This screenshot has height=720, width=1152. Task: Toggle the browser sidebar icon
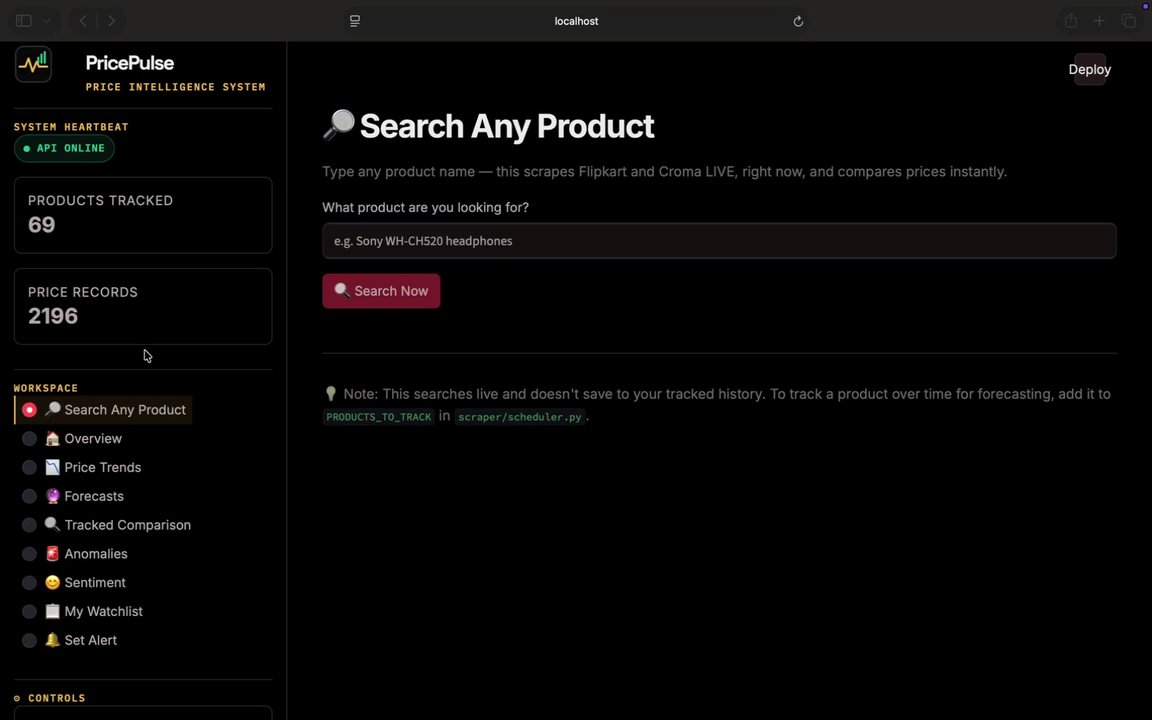pos(24,21)
